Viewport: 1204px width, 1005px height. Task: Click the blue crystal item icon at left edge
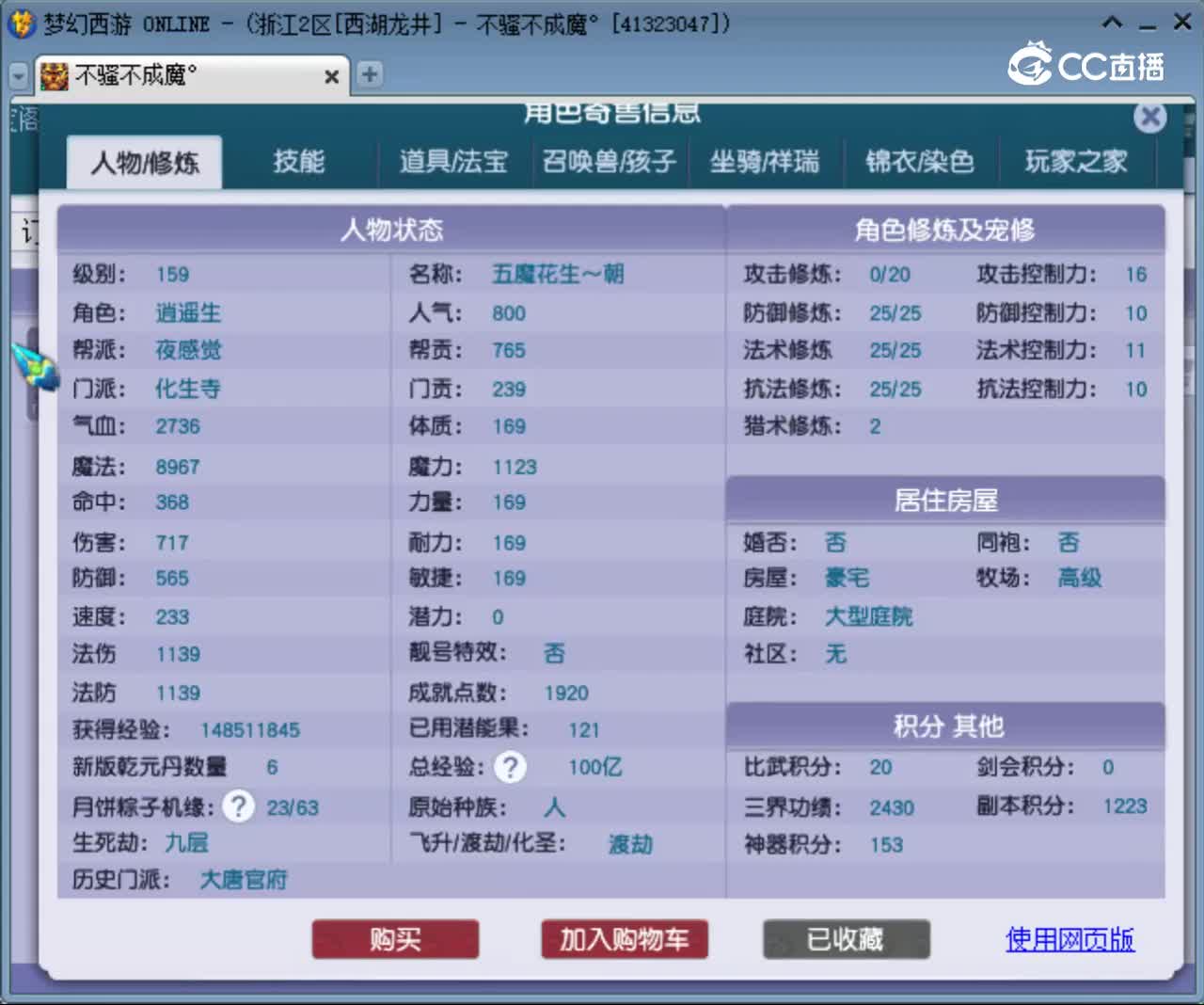point(36,366)
